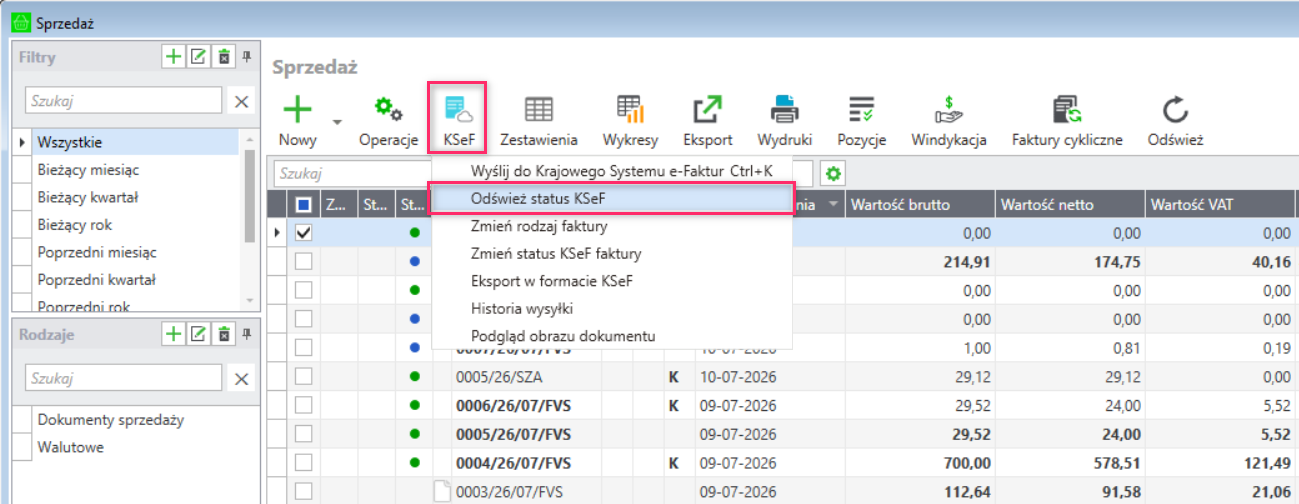
Task: Select Odśwież status KSeF menu entry
Action: tap(612, 199)
